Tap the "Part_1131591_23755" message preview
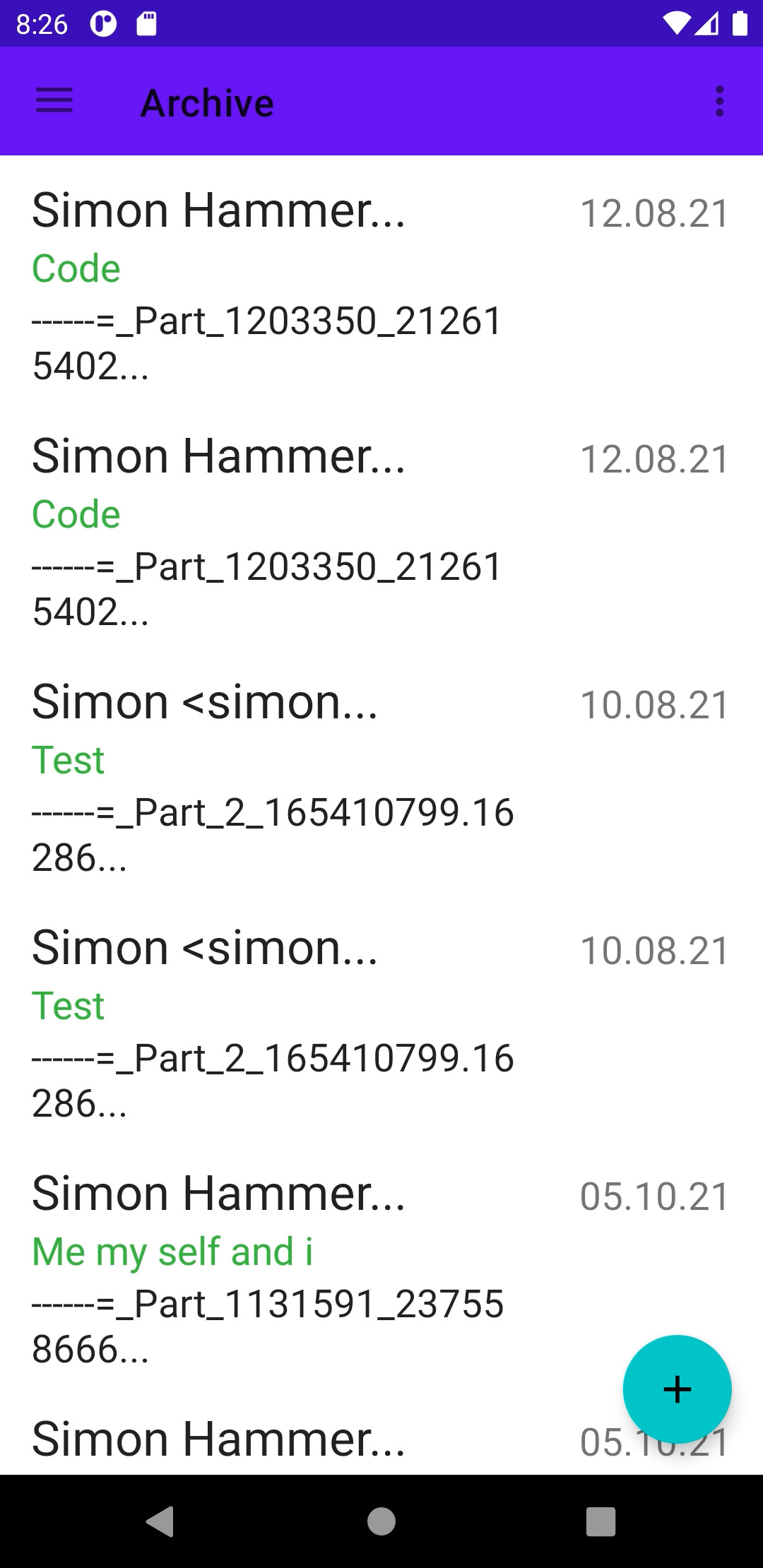 (x=268, y=1325)
